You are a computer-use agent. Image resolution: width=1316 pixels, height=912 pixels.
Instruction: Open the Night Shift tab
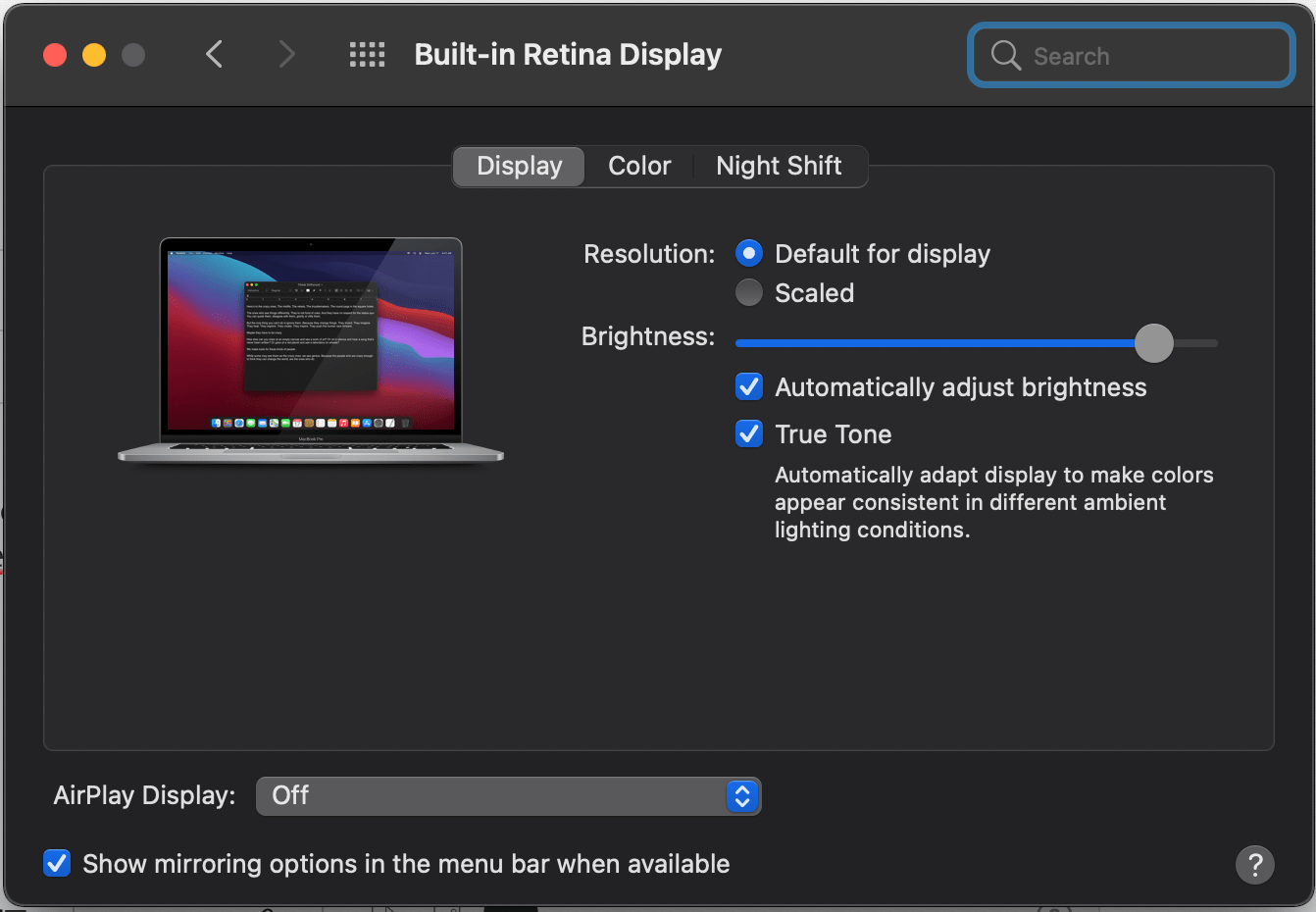[x=779, y=166]
